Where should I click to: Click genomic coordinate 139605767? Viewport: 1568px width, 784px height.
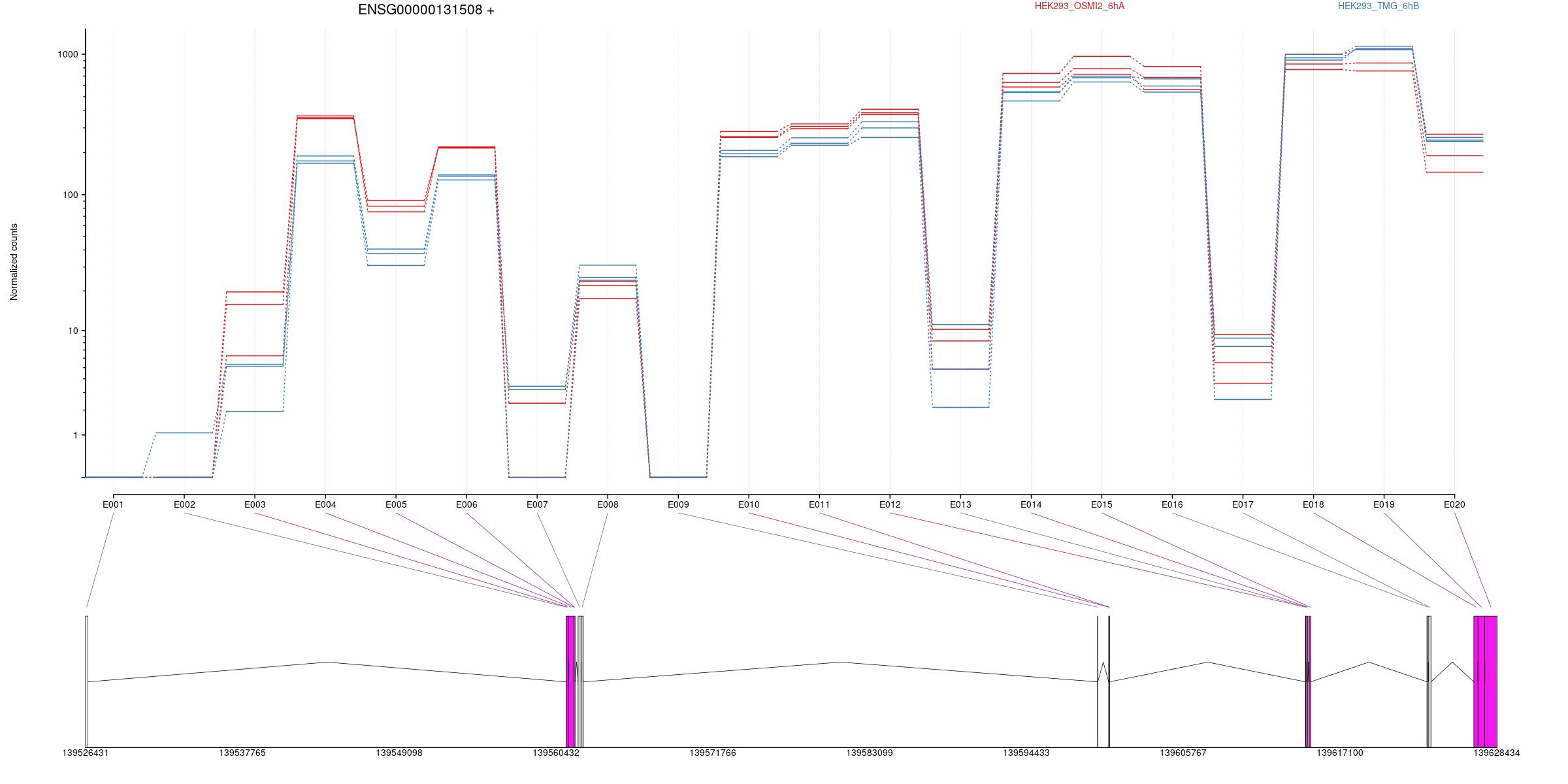(1183, 753)
